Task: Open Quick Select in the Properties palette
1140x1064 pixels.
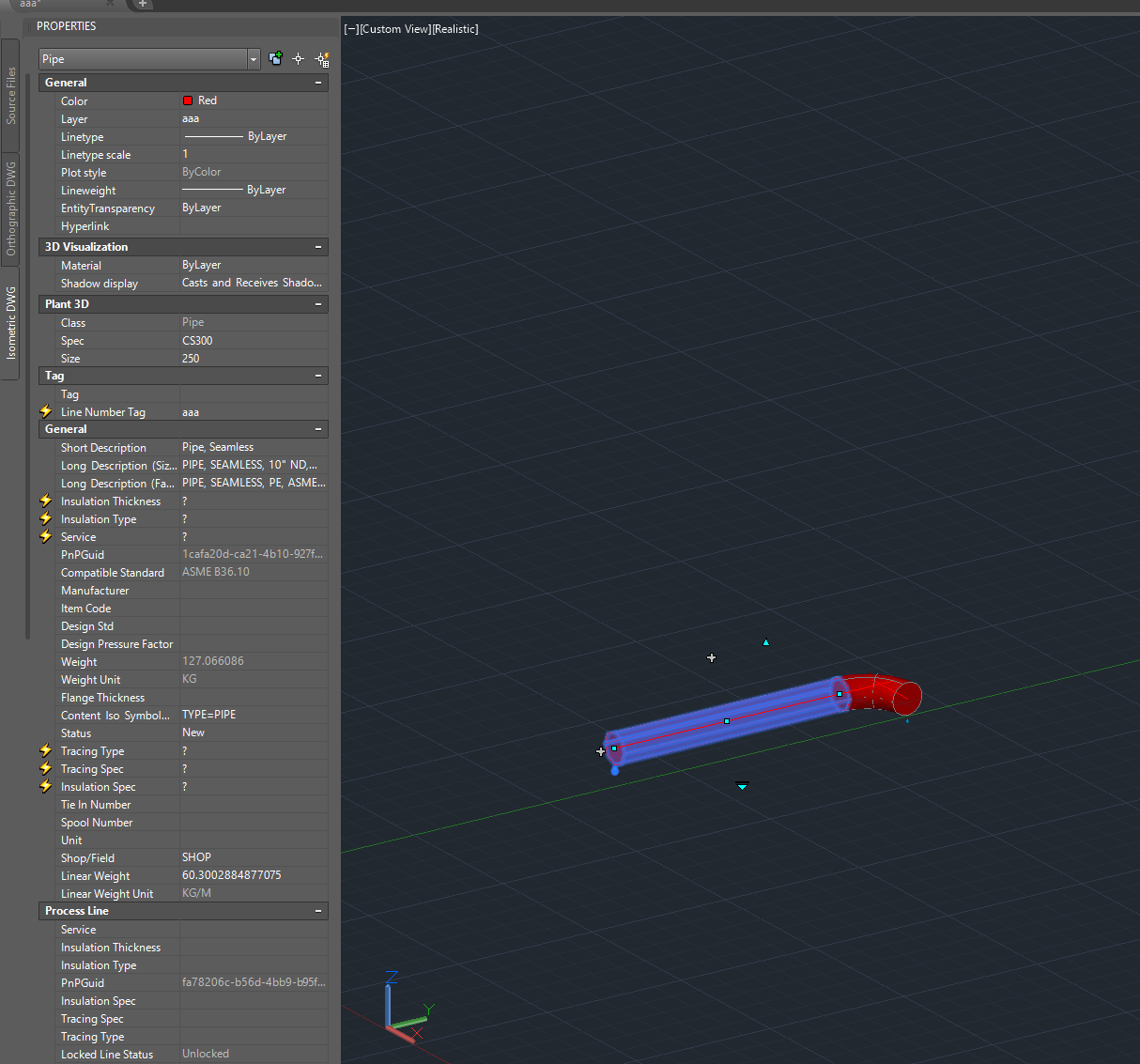Action: [x=322, y=58]
